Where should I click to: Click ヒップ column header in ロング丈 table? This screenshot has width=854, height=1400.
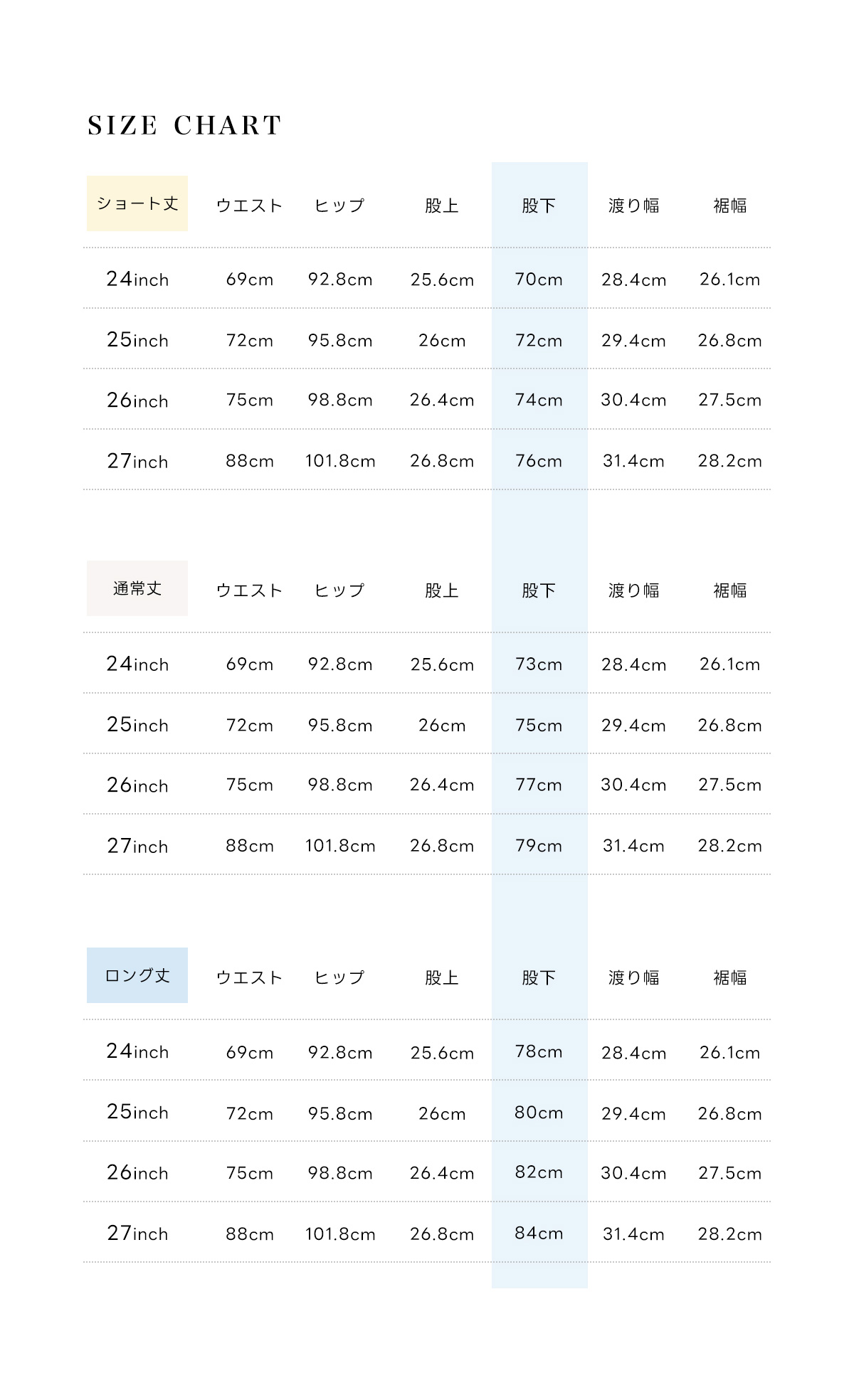click(x=339, y=978)
